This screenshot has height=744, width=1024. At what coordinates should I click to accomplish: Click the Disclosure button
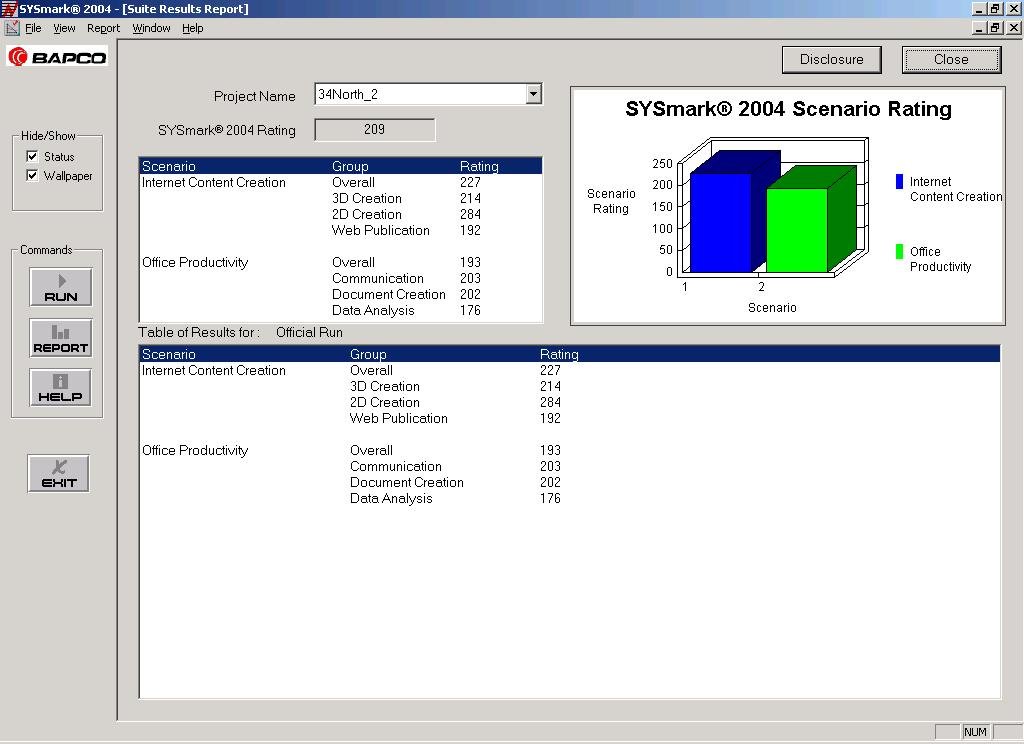pos(831,59)
